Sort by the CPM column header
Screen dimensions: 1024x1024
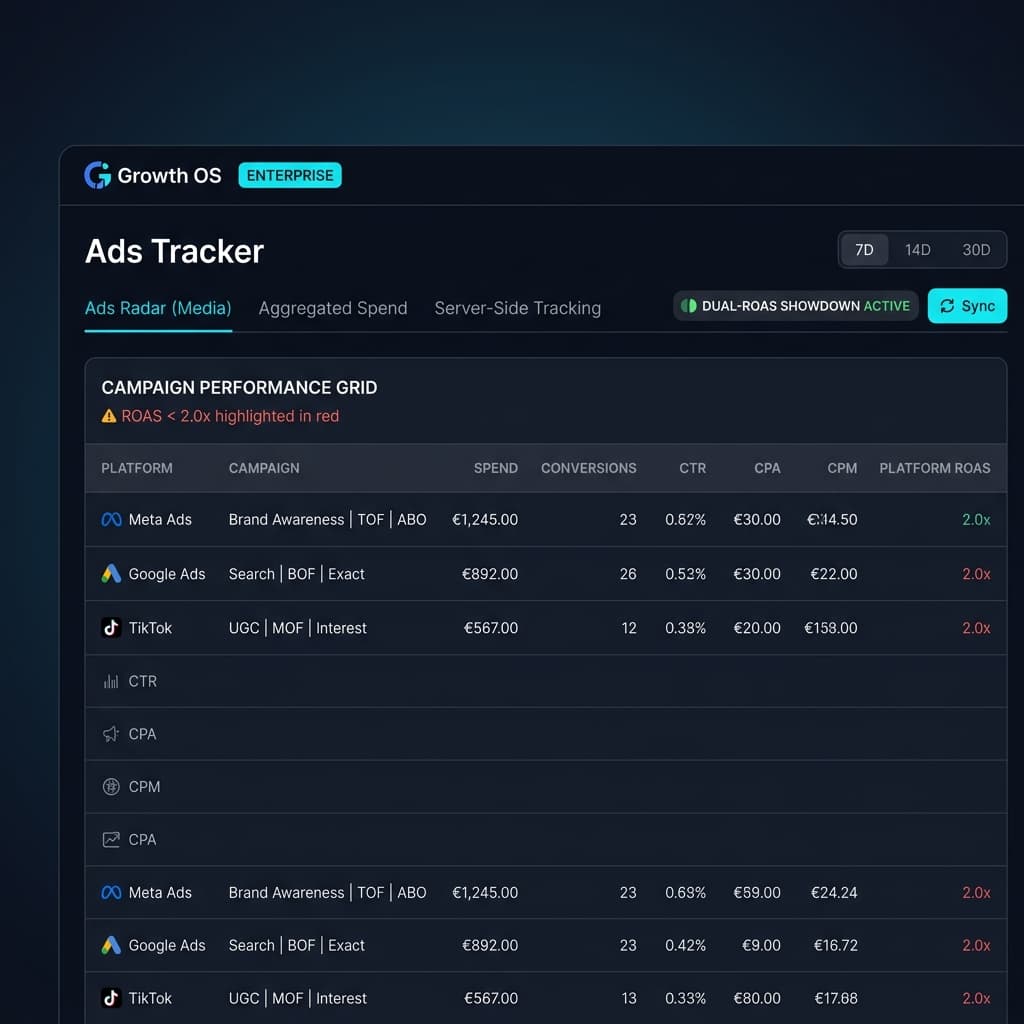[x=842, y=468]
